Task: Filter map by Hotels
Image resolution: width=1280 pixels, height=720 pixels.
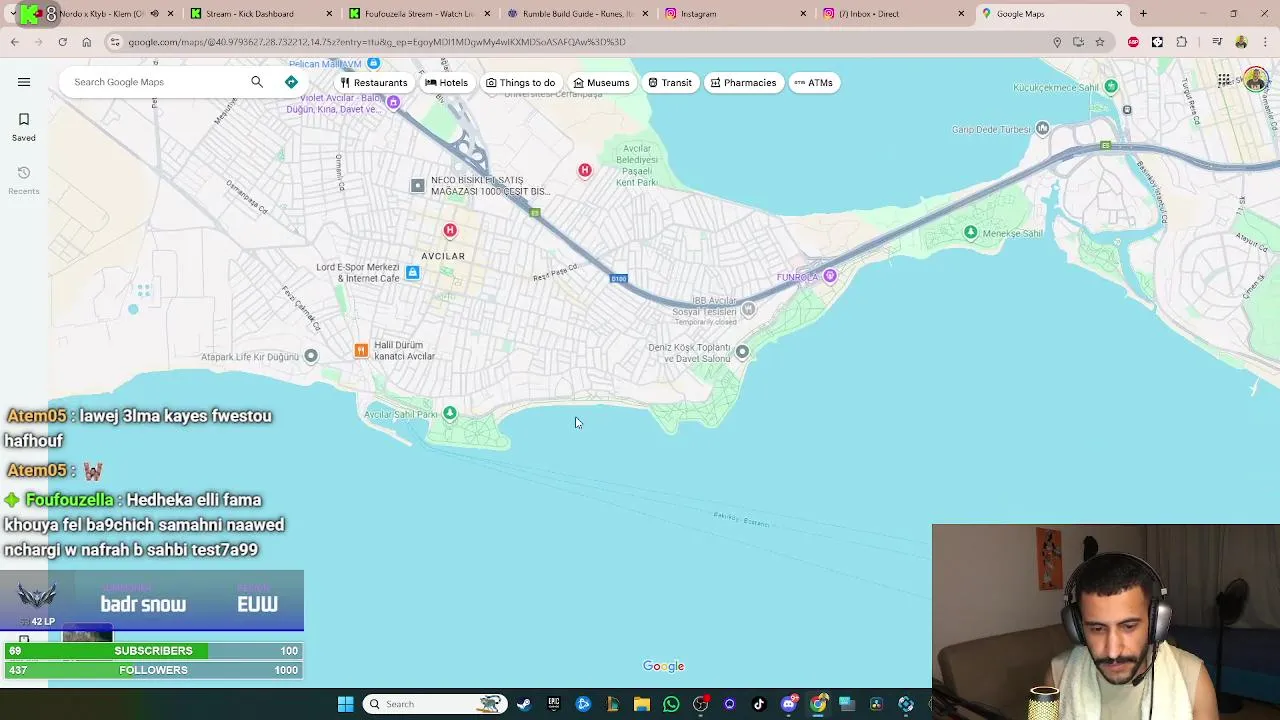Action: pos(447,83)
